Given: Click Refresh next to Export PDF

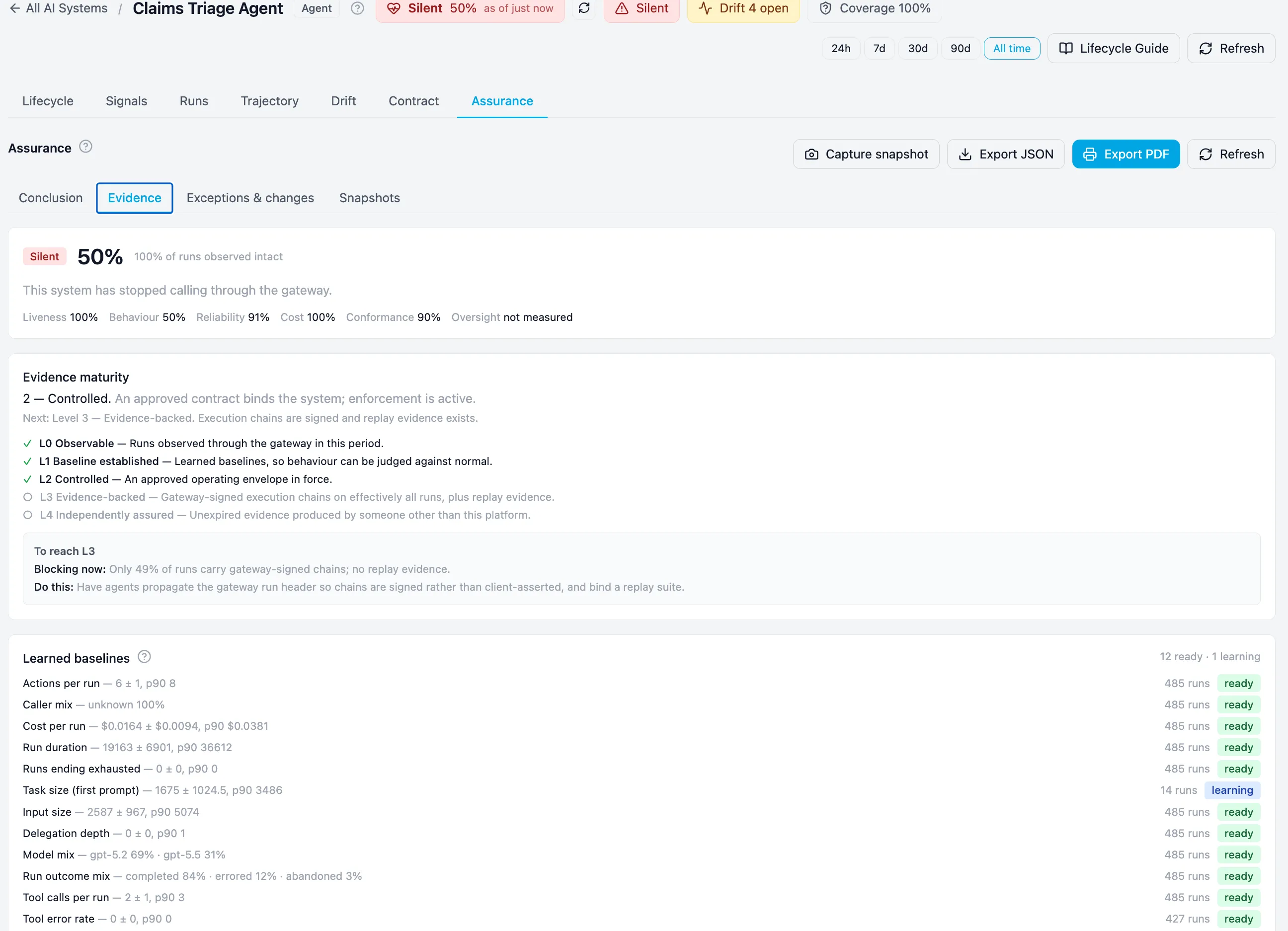Looking at the screenshot, I should point(1231,155).
